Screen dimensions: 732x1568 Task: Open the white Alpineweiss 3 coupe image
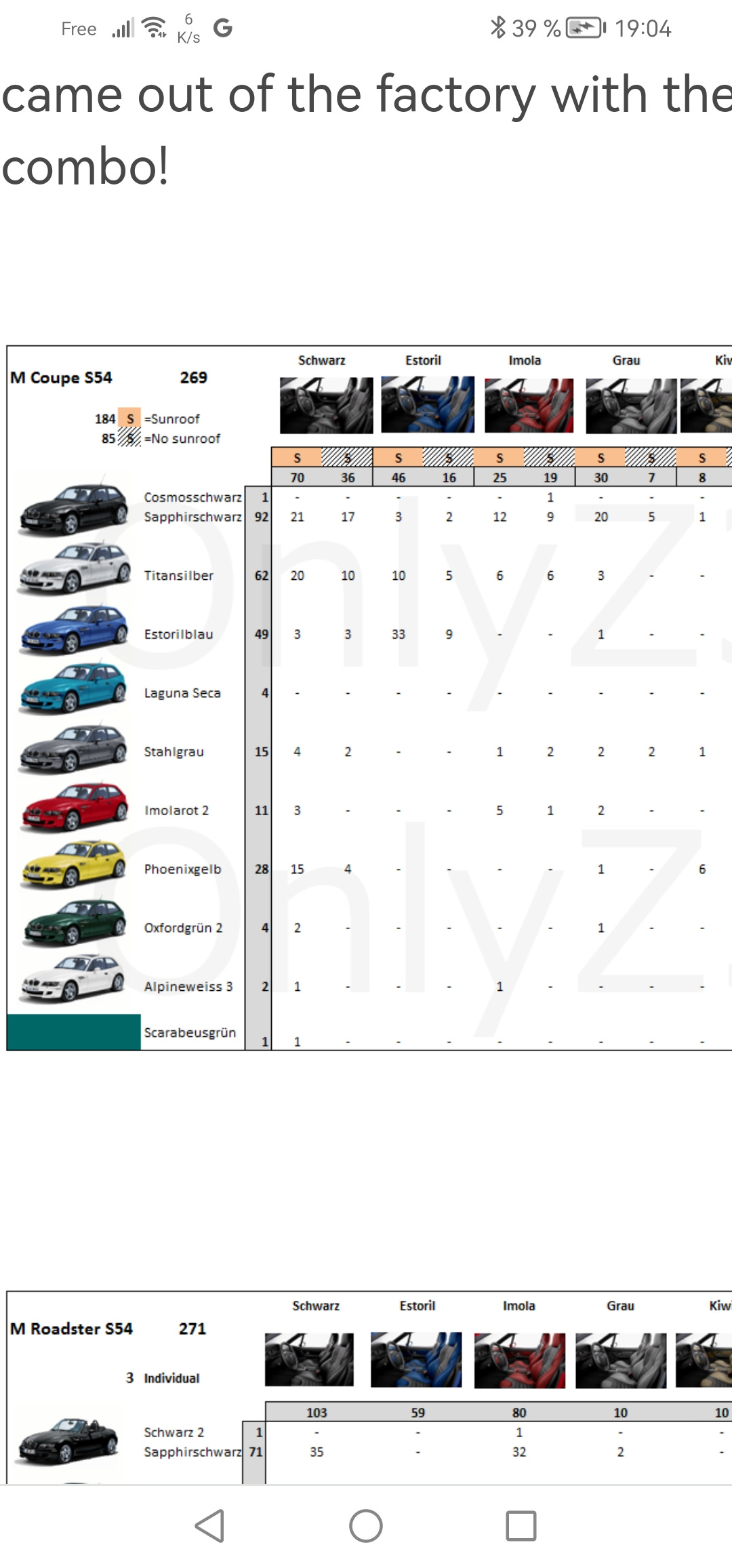click(74, 979)
